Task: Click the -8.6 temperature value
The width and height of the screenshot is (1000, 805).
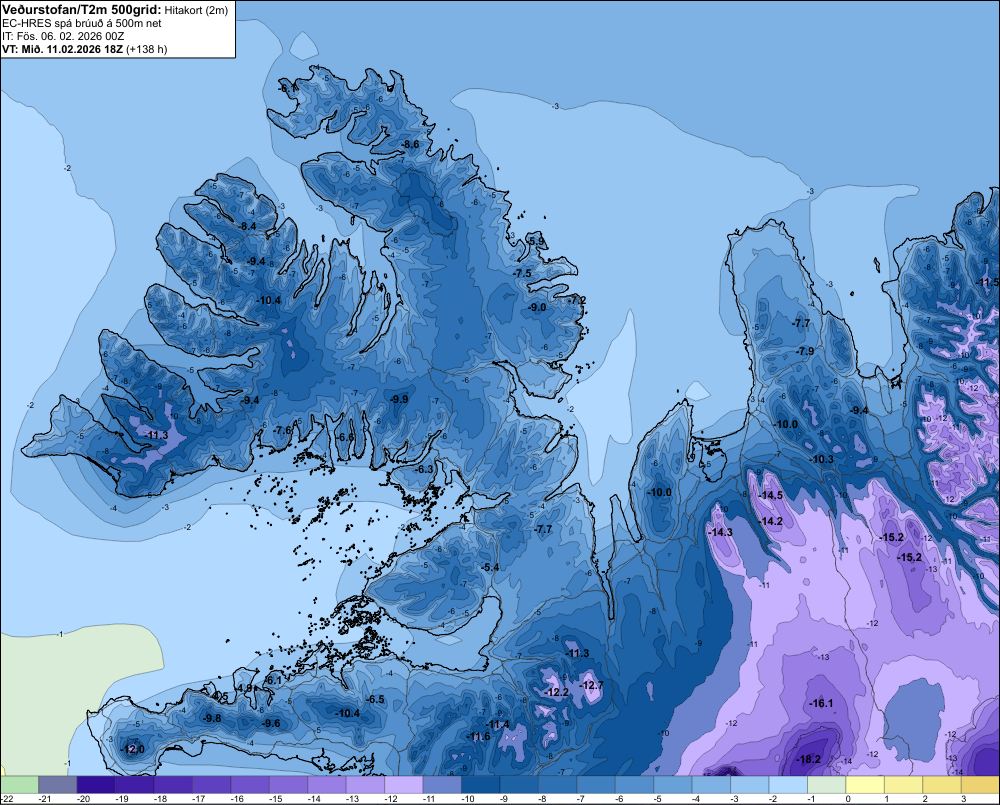Action: (x=411, y=144)
